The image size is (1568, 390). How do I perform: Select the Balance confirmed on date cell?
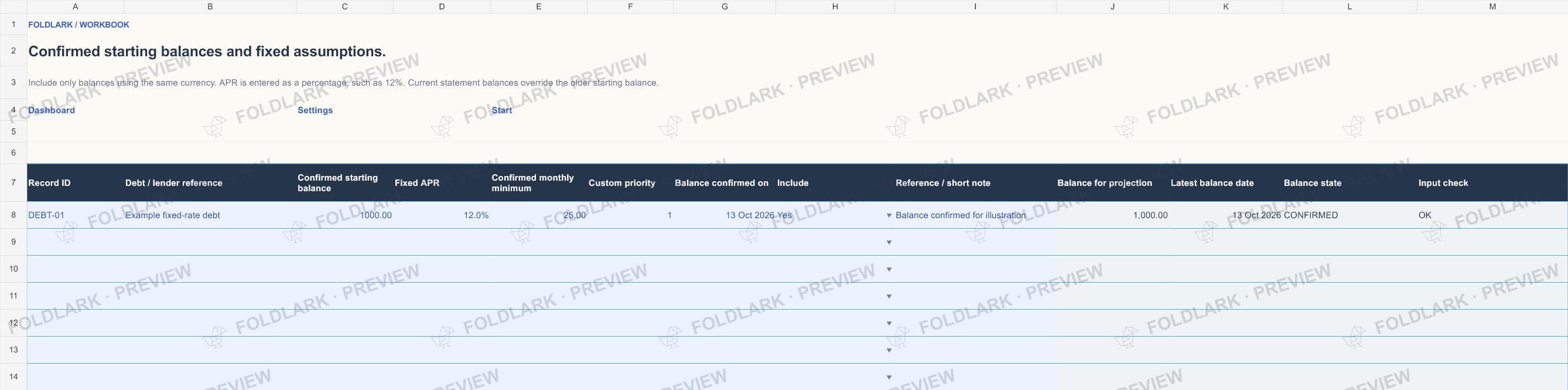(x=725, y=215)
